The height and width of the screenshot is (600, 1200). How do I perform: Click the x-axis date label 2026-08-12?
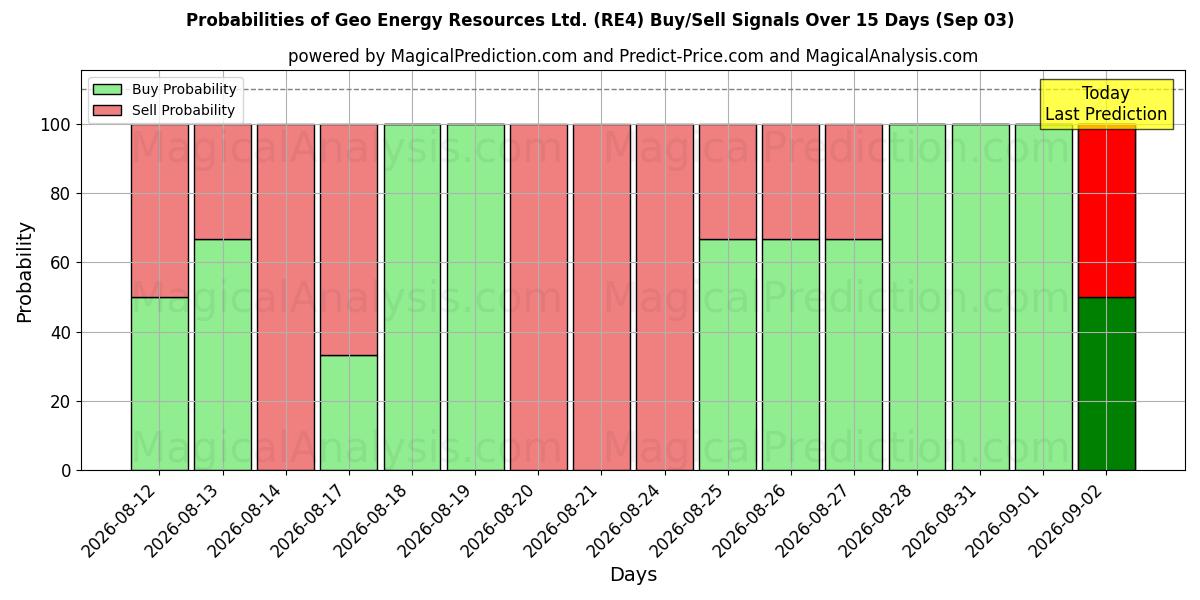(x=122, y=519)
